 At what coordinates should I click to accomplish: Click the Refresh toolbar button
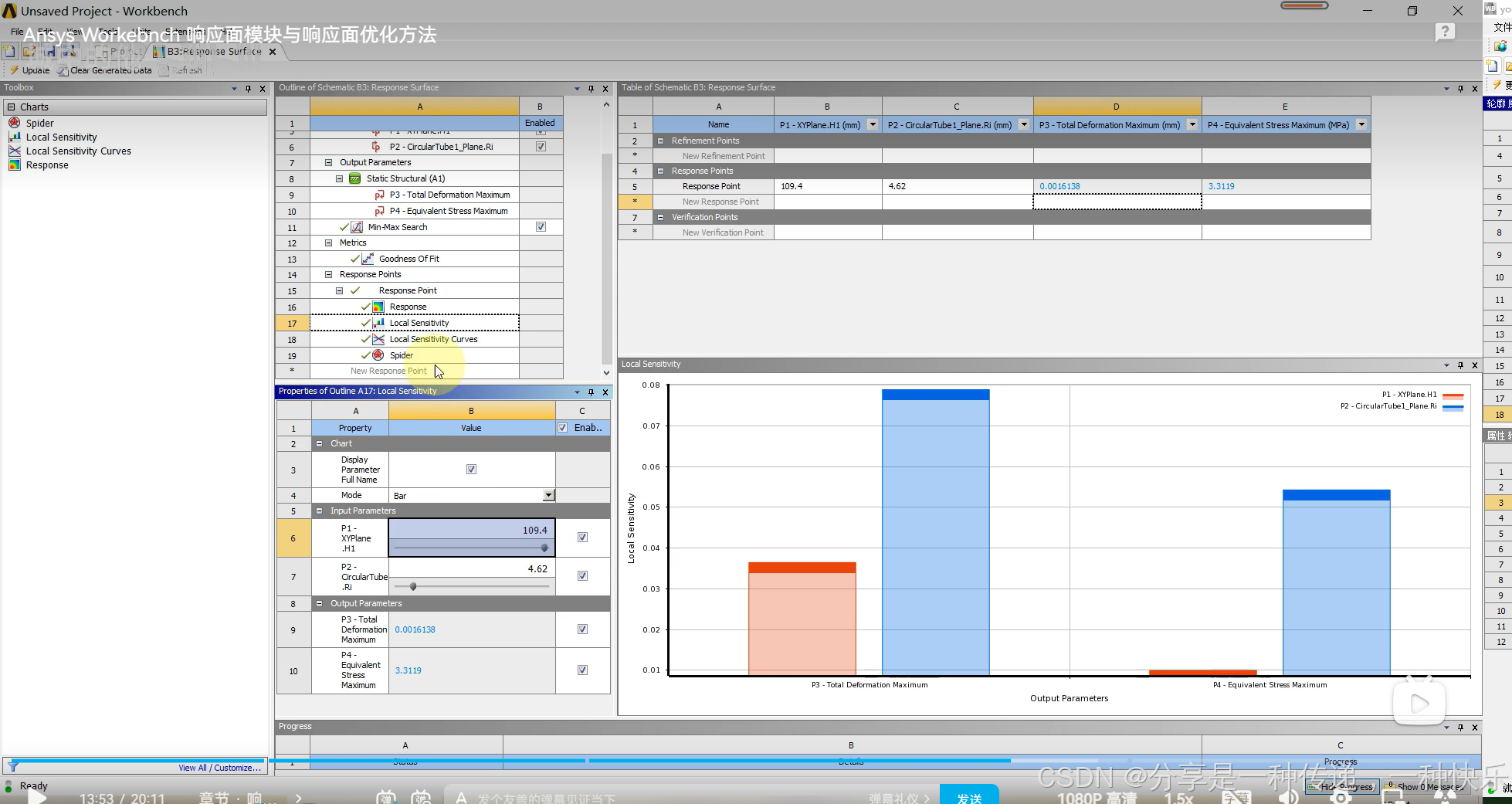pyautogui.click(x=181, y=70)
